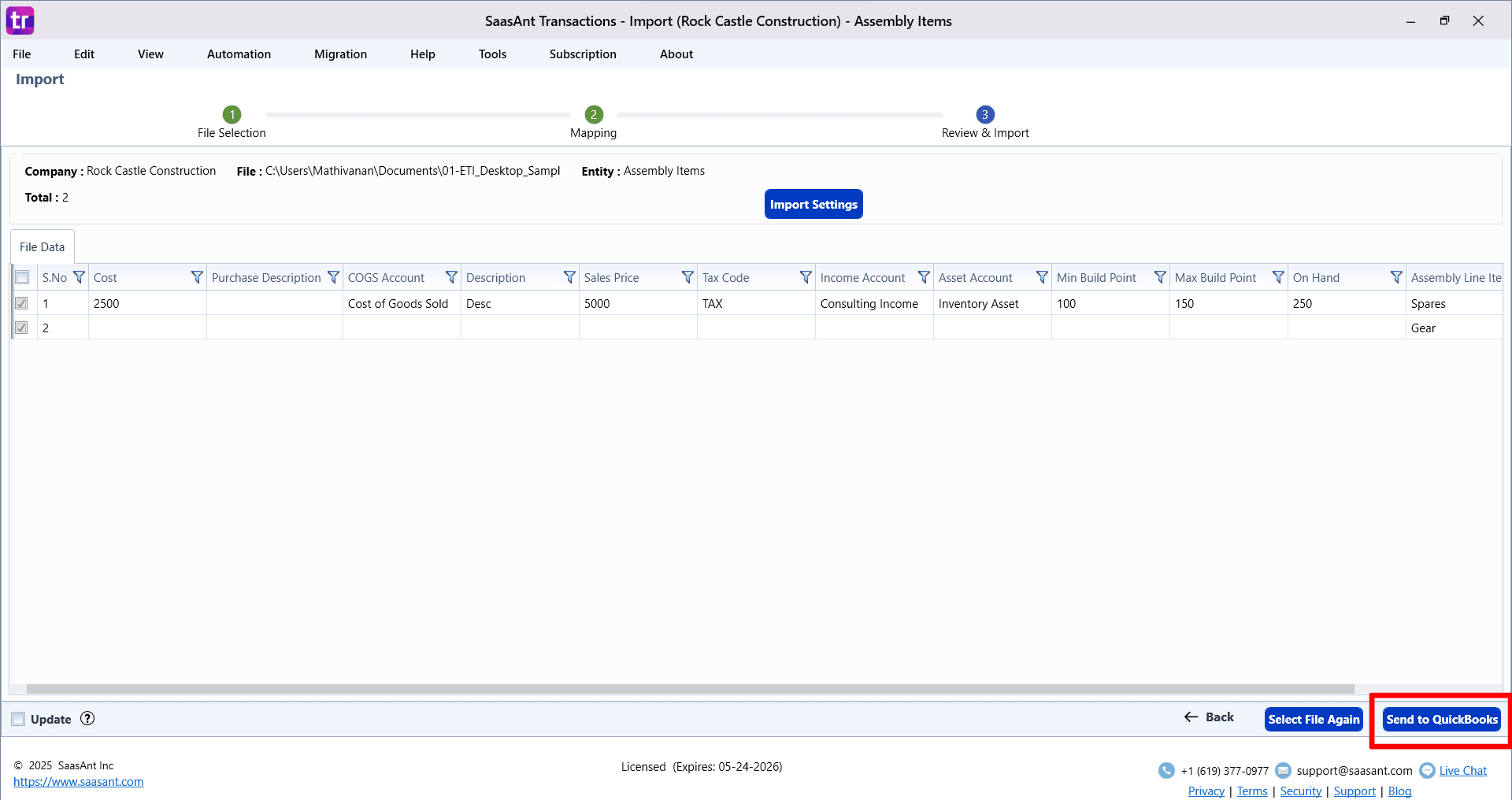The height and width of the screenshot is (800, 1512).
Task: Open filter for Tax Code column
Action: click(806, 277)
